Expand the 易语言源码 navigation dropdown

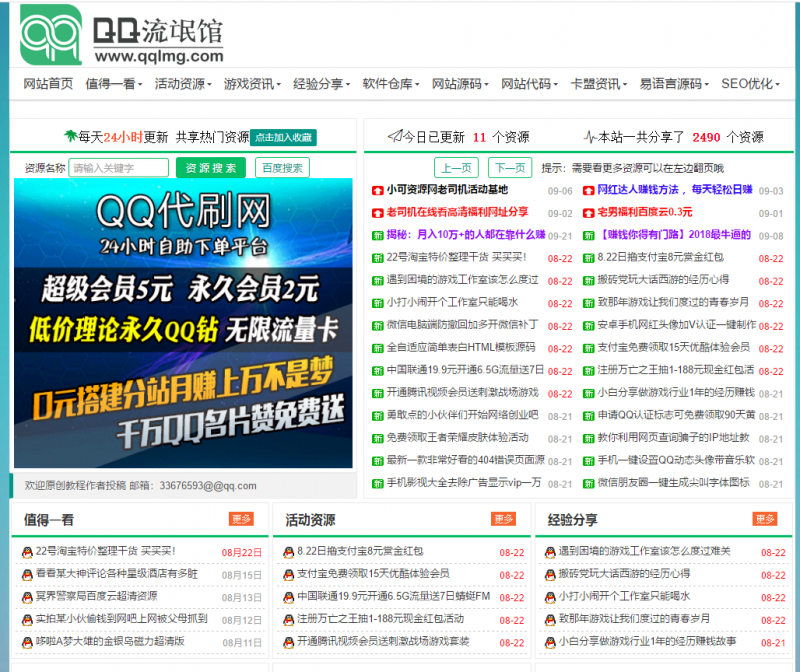(x=674, y=84)
